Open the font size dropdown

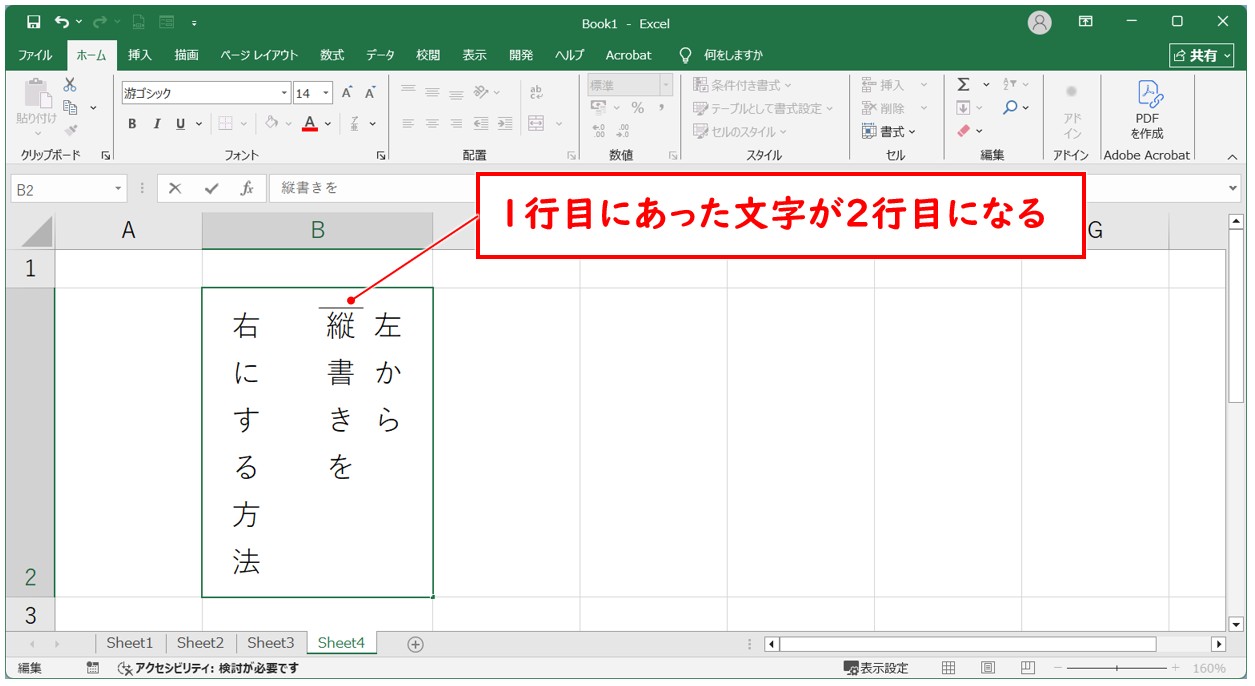click(x=327, y=93)
